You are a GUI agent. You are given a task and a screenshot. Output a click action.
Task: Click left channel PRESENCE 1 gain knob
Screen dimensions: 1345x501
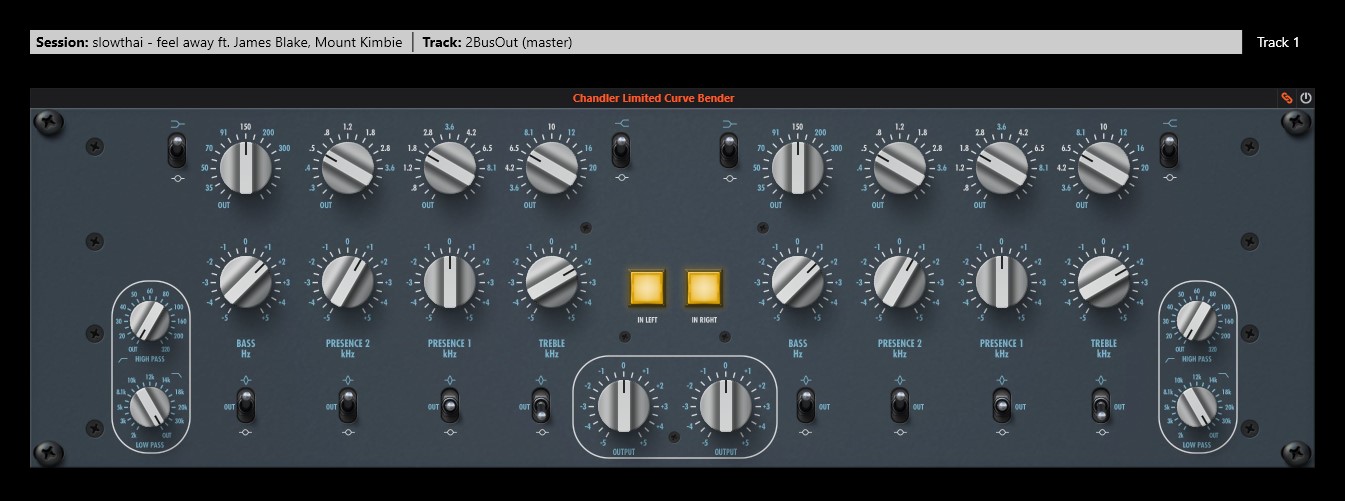point(450,281)
